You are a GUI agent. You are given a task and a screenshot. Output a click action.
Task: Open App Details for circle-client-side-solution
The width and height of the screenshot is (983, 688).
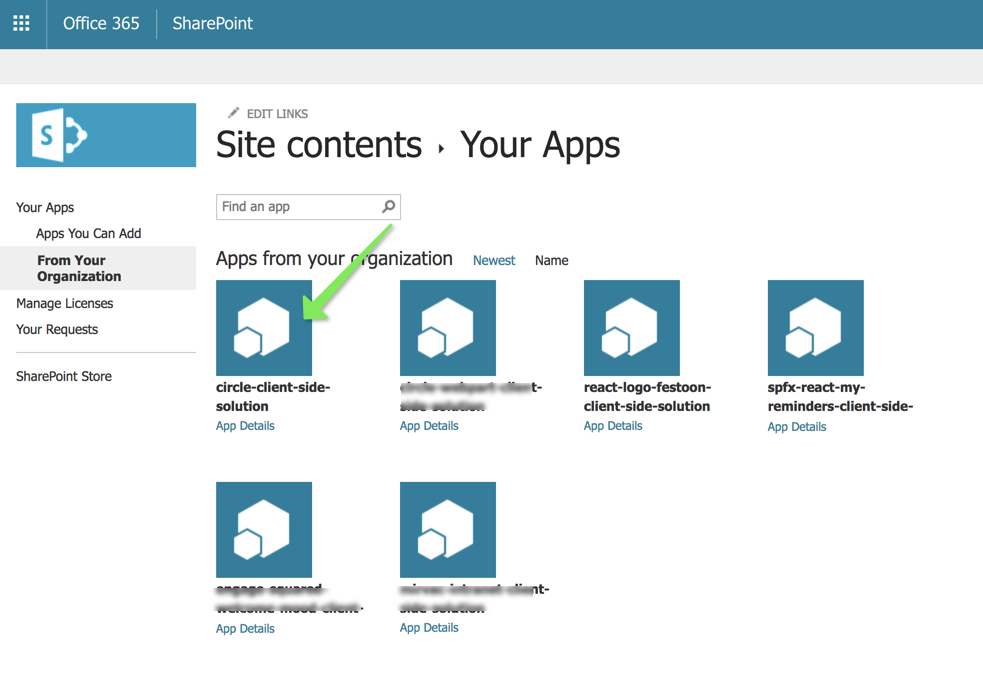(x=245, y=426)
